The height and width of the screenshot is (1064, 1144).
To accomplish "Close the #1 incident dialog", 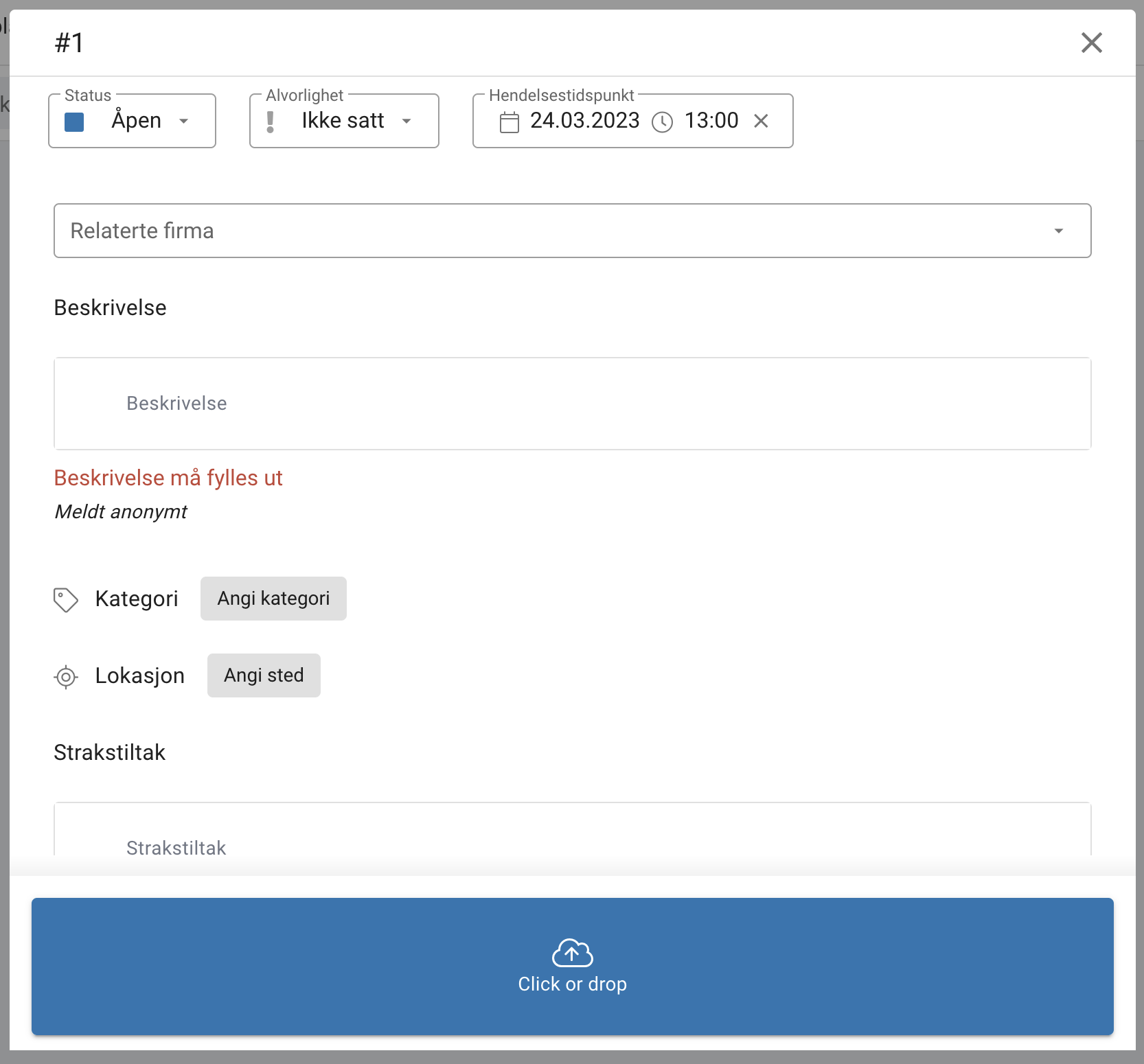I will click(x=1092, y=43).
